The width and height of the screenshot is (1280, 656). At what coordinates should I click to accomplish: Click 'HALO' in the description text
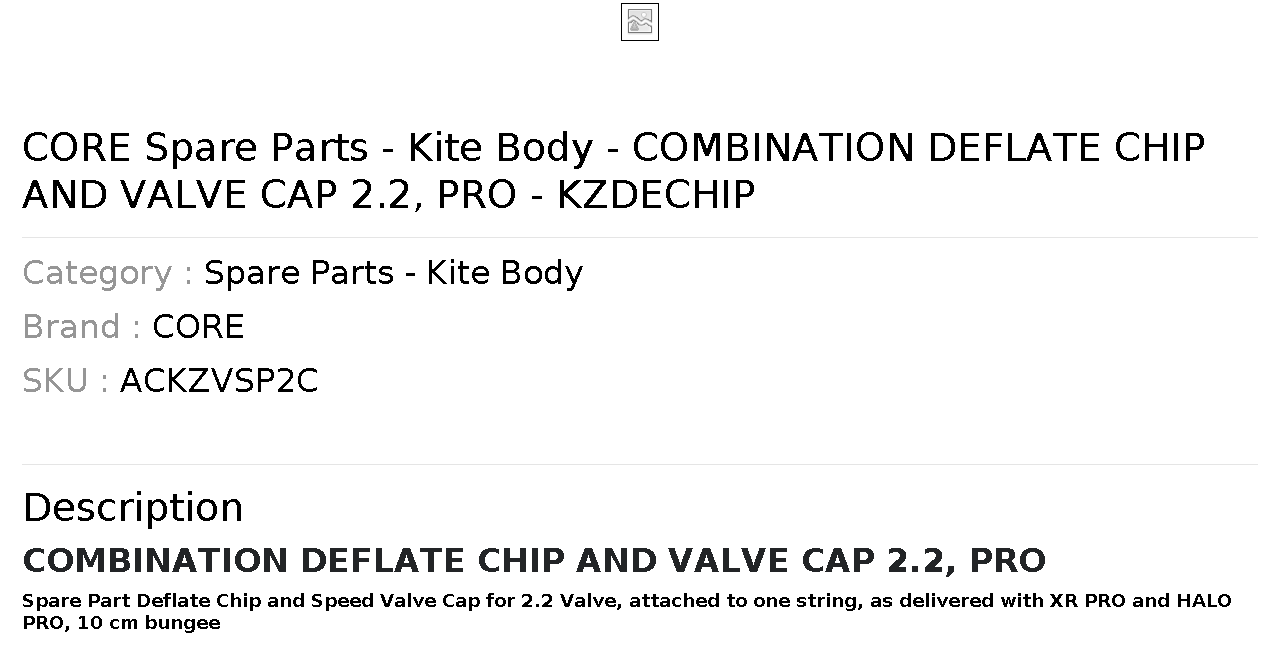[x=1204, y=601]
